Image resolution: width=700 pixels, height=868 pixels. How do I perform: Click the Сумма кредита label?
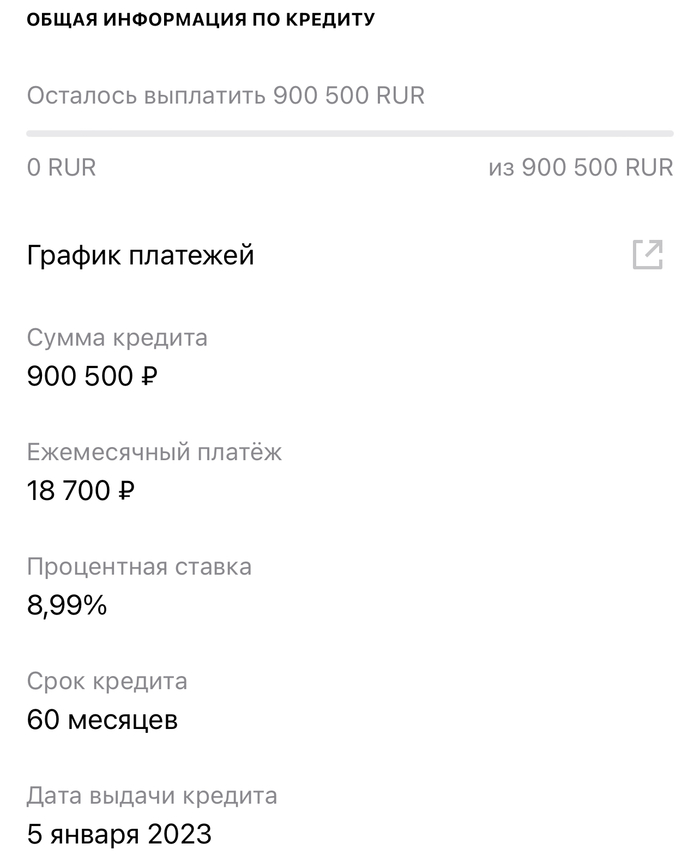(x=117, y=338)
